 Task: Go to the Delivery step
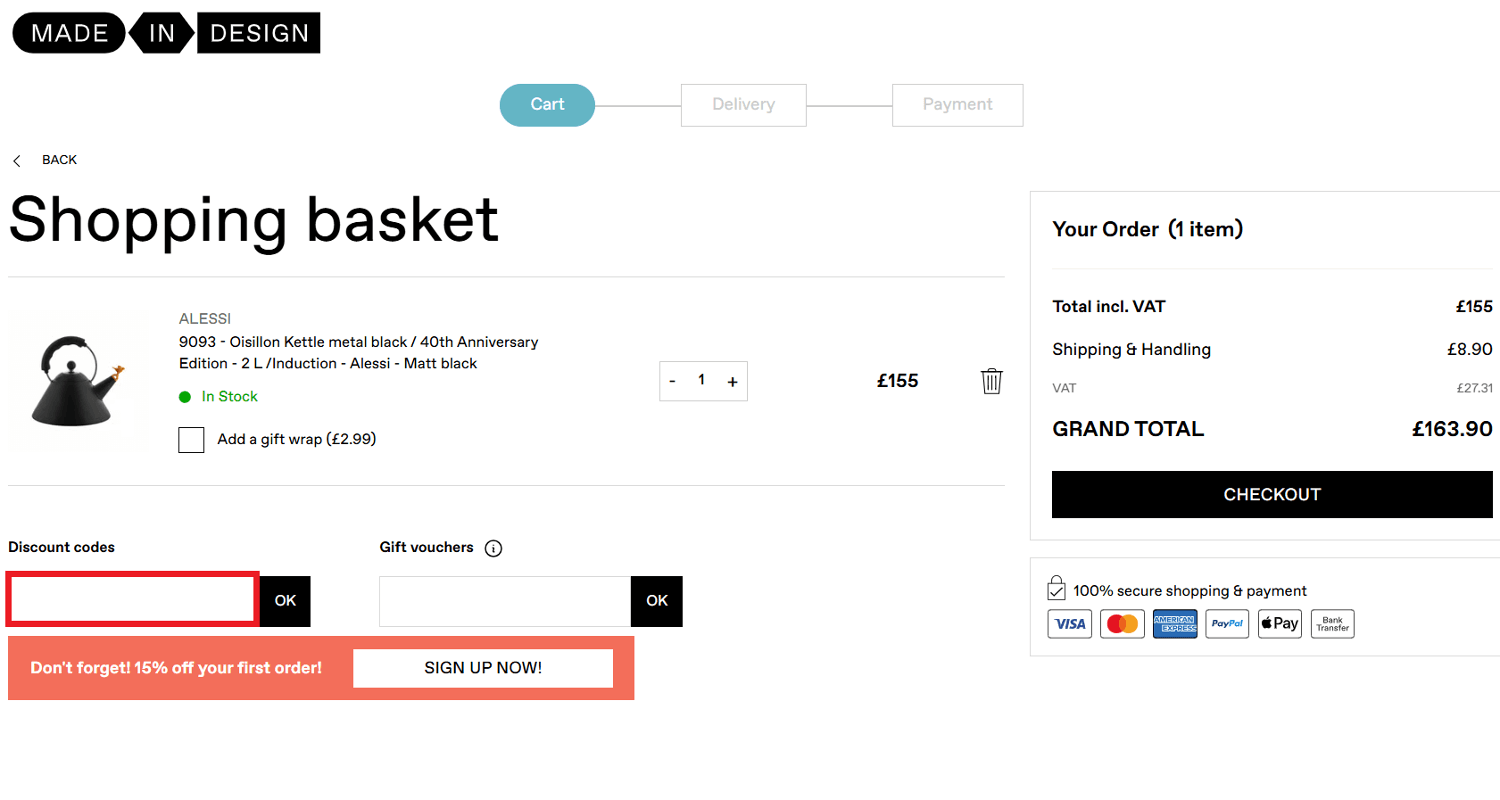pyautogui.click(x=743, y=105)
